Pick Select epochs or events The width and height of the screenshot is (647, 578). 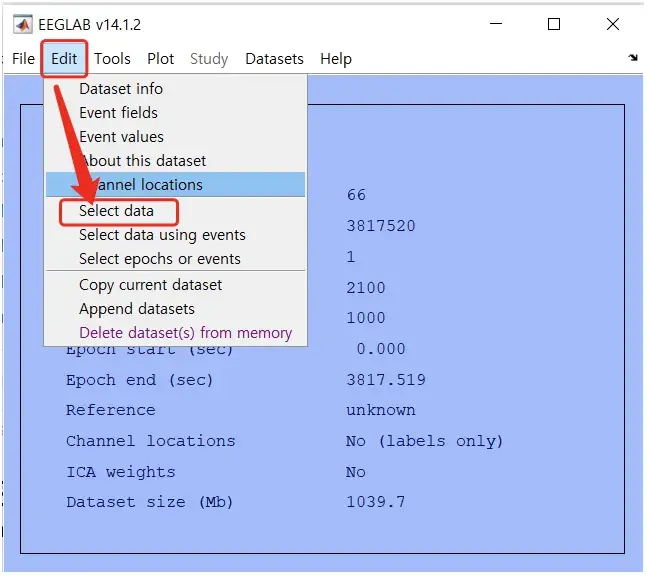pos(159,259)
